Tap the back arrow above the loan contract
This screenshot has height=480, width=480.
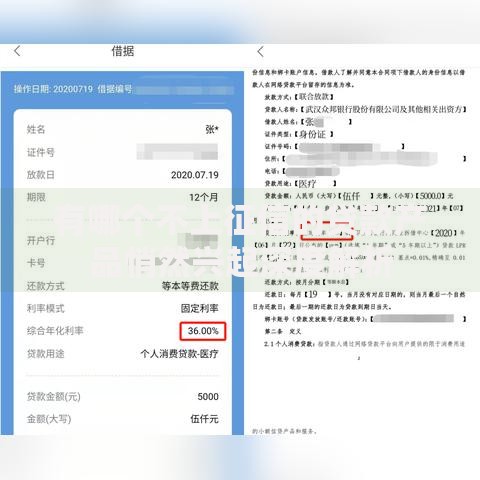coord(260,52)
